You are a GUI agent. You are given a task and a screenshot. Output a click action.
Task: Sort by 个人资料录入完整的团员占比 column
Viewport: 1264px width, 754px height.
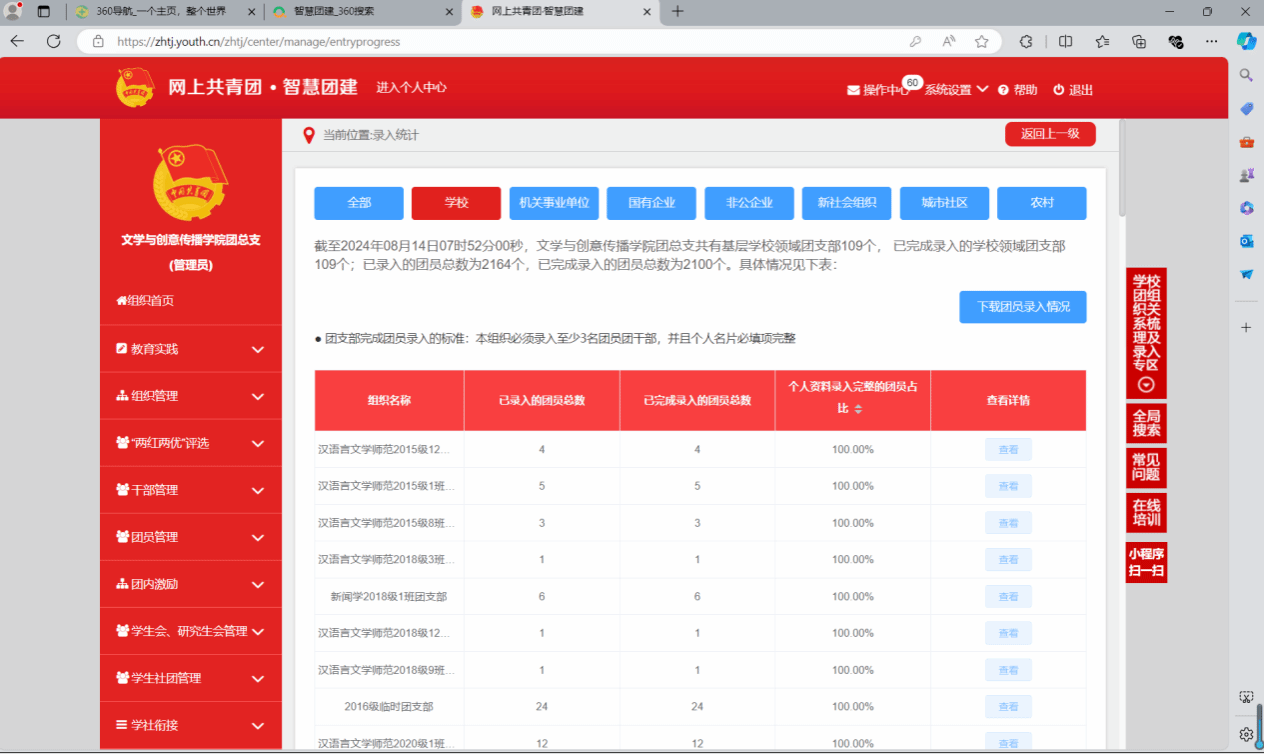(857, 409)
